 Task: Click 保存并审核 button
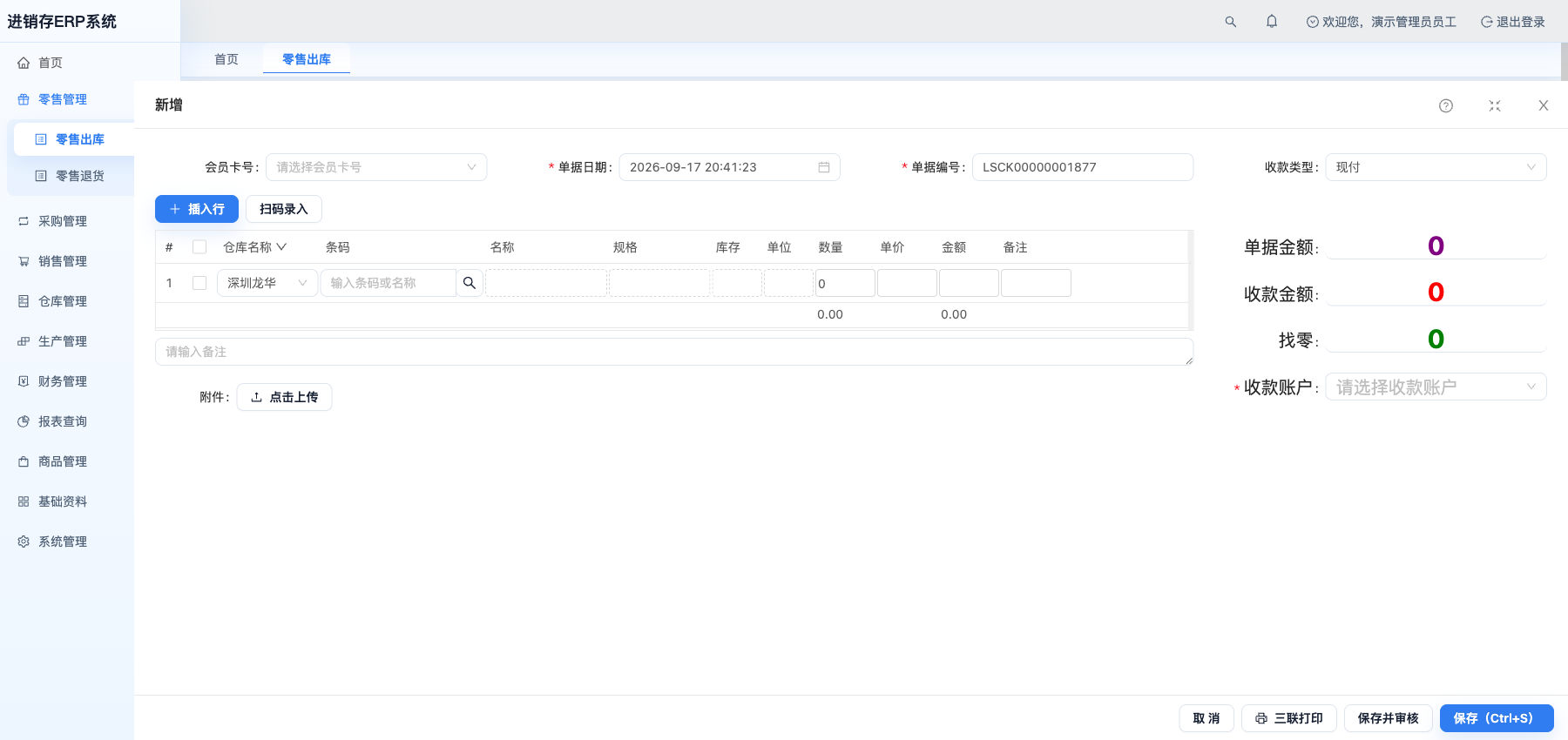click(x=1389, y=718)
